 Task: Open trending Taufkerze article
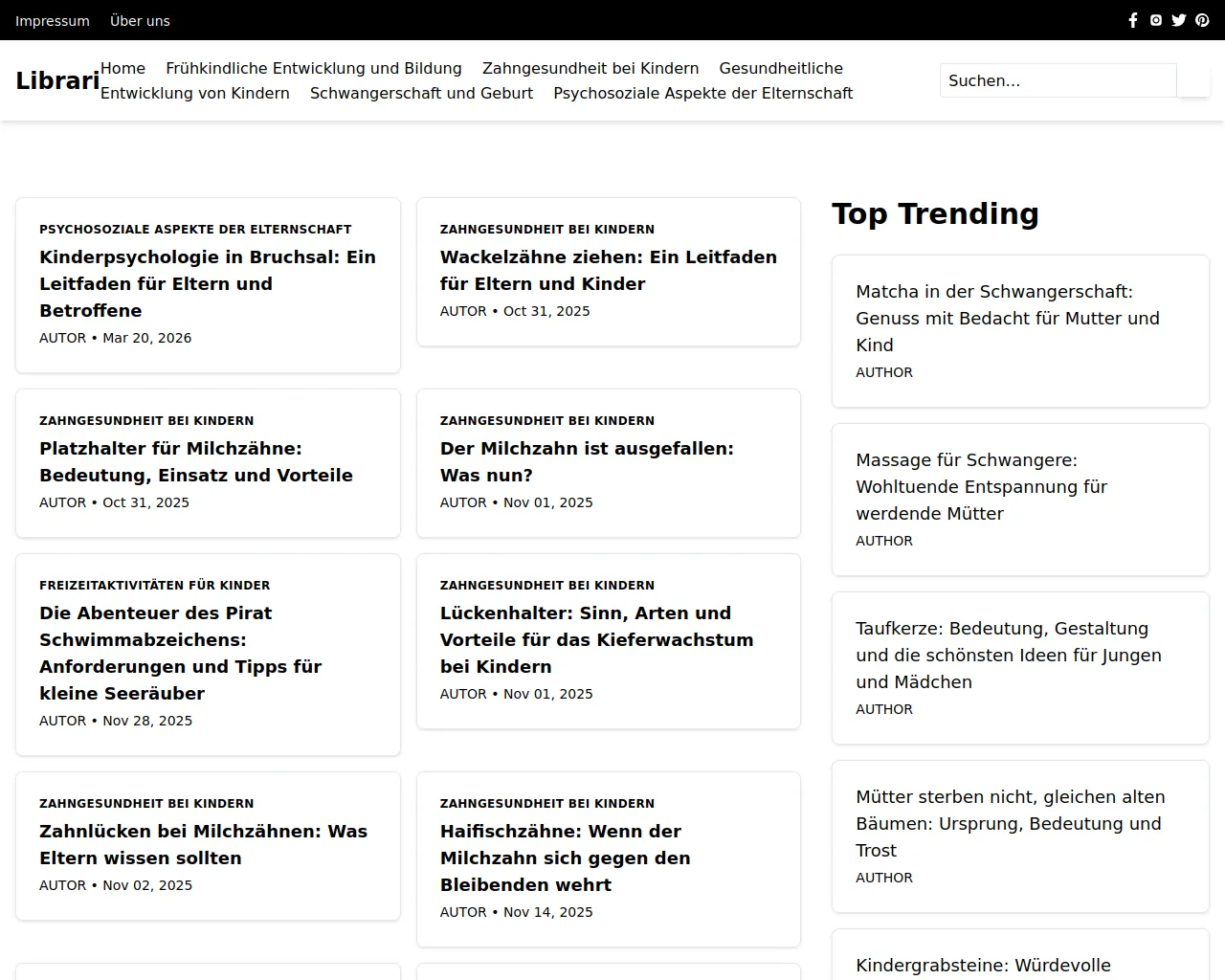click(x=1008, y=655)
